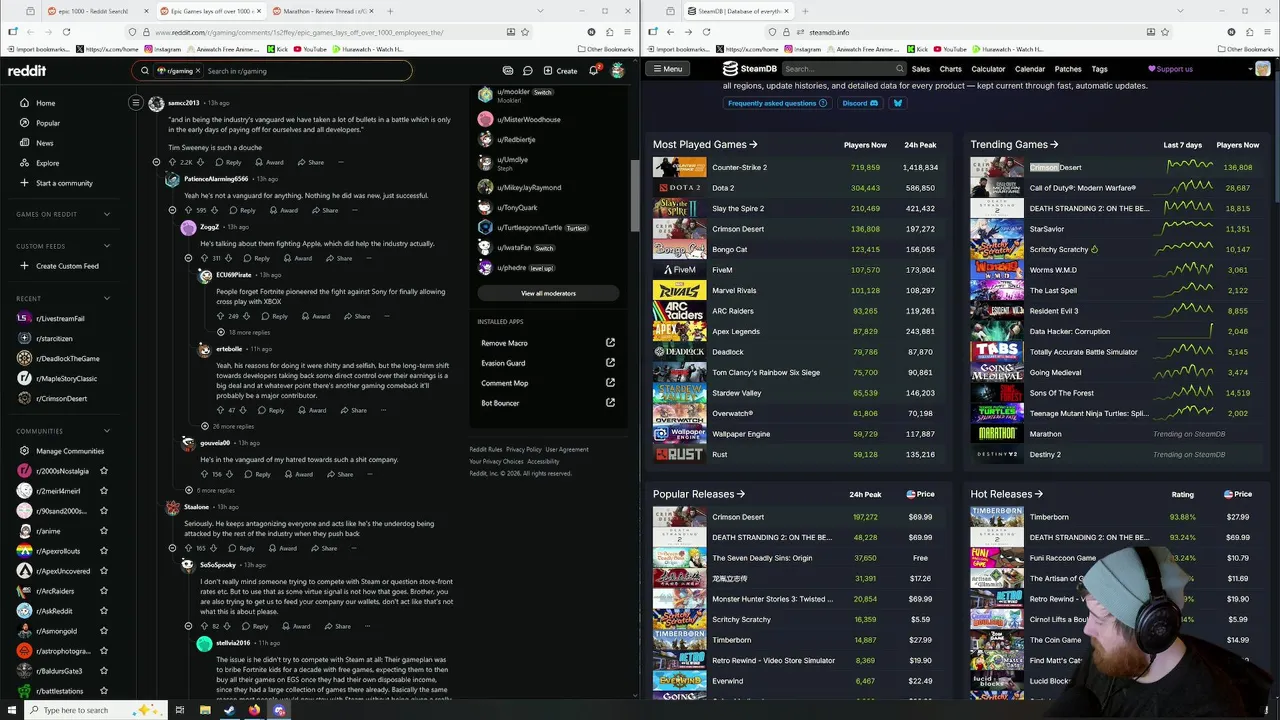The height and width of the screenshot is (720, 1280).
Task: Open extensions icon in Reddit browser window
Action: pyautogui.click(x=608, y=32)
